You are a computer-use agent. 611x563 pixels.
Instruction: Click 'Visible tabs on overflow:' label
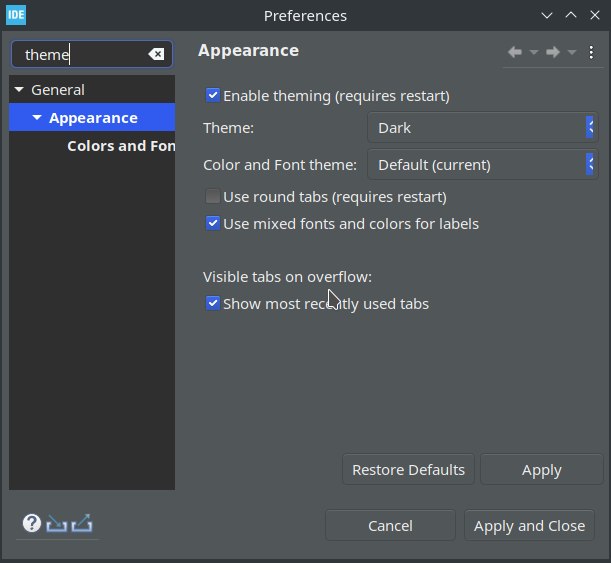pyautogui.click(x=287, y=277)
